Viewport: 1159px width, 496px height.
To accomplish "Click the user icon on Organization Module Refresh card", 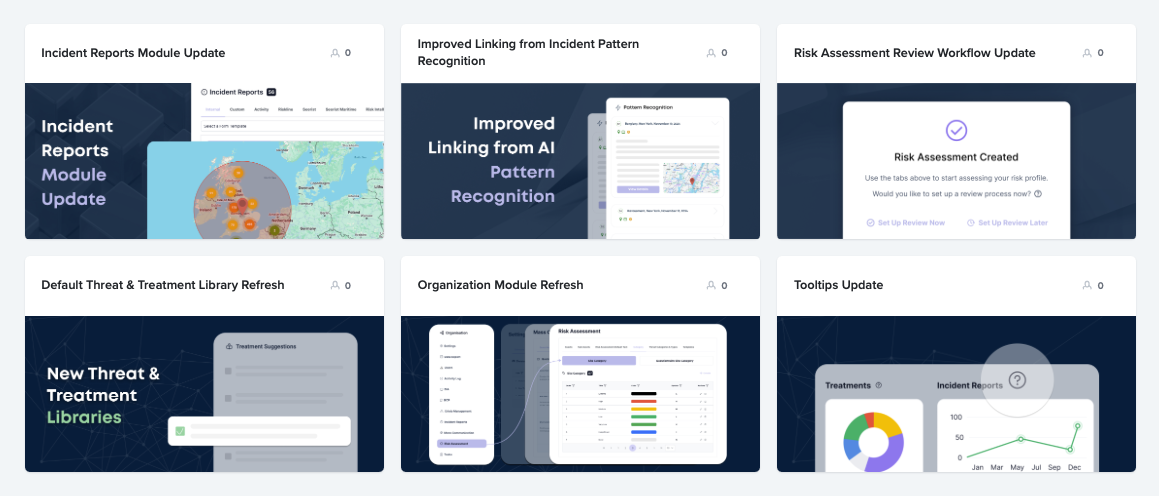I will tap(711, 285).
